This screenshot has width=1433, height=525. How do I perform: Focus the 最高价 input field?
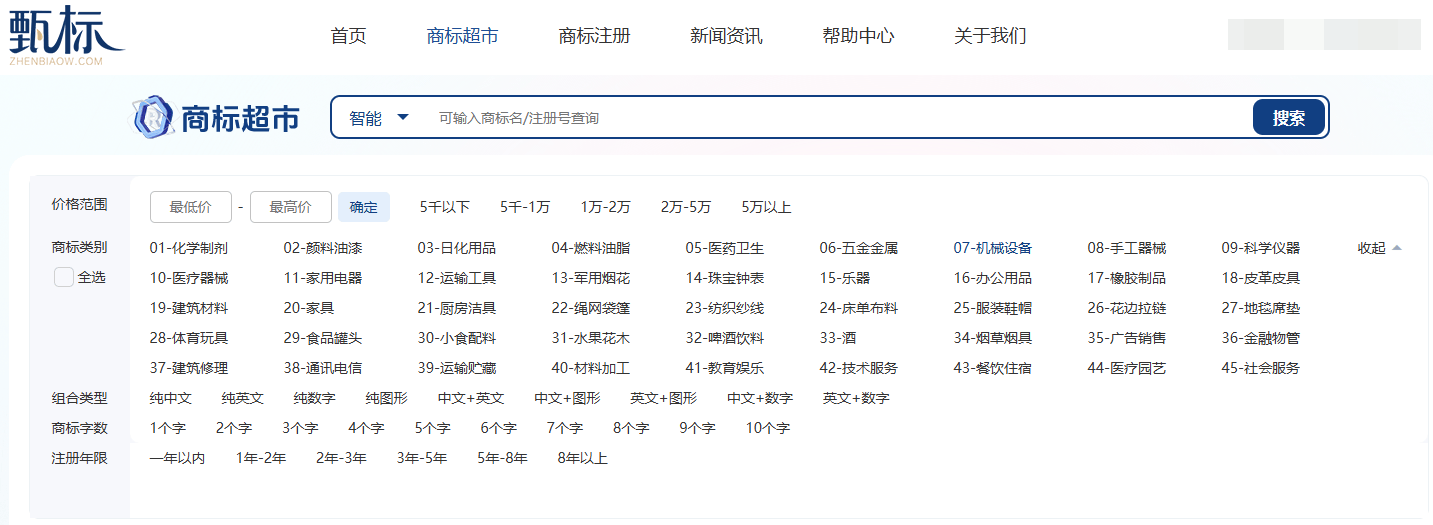click(291, 207)
